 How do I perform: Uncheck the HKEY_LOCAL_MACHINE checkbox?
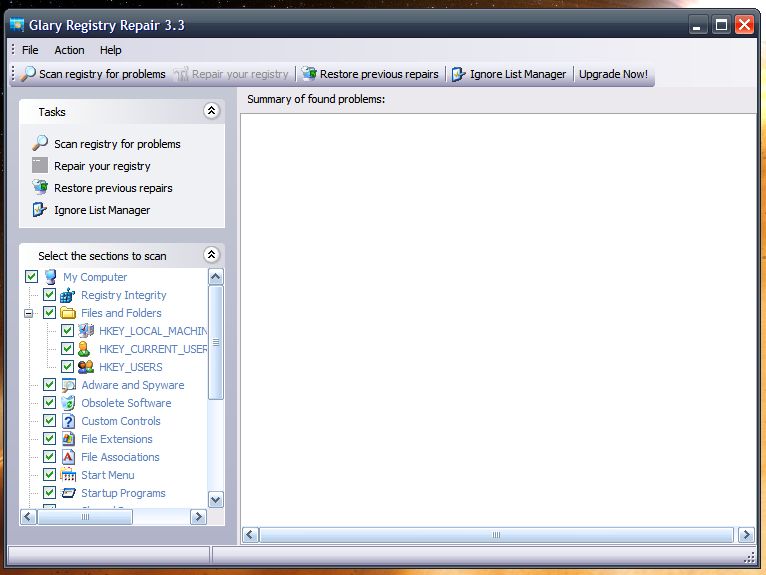click(67, 331)
